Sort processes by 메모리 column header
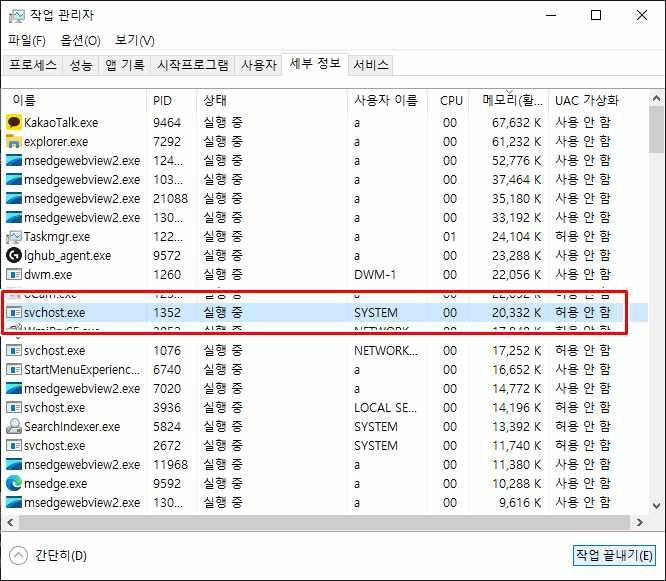This screenshot has width=666, height=581. click(x=512, y=100)
